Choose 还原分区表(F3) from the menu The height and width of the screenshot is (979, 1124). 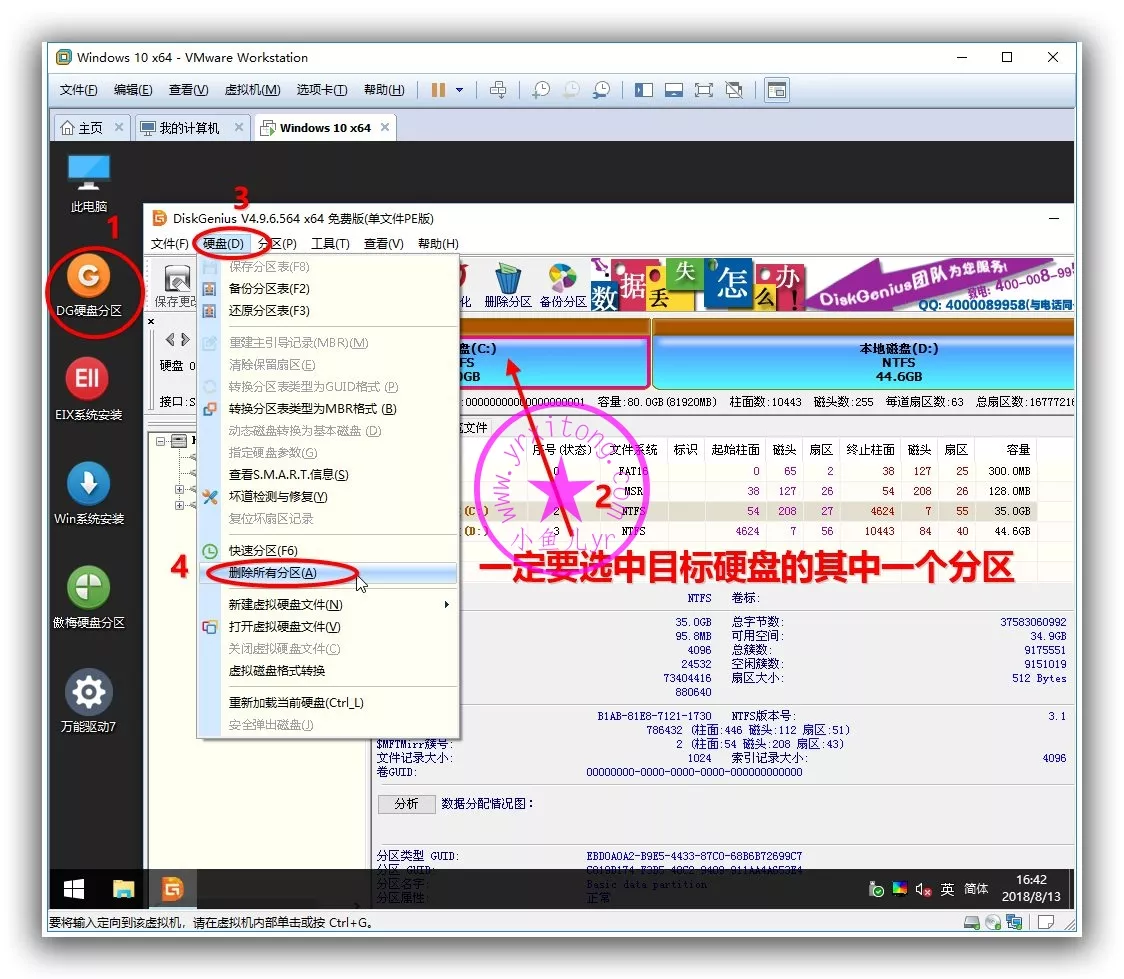(328, 310)
